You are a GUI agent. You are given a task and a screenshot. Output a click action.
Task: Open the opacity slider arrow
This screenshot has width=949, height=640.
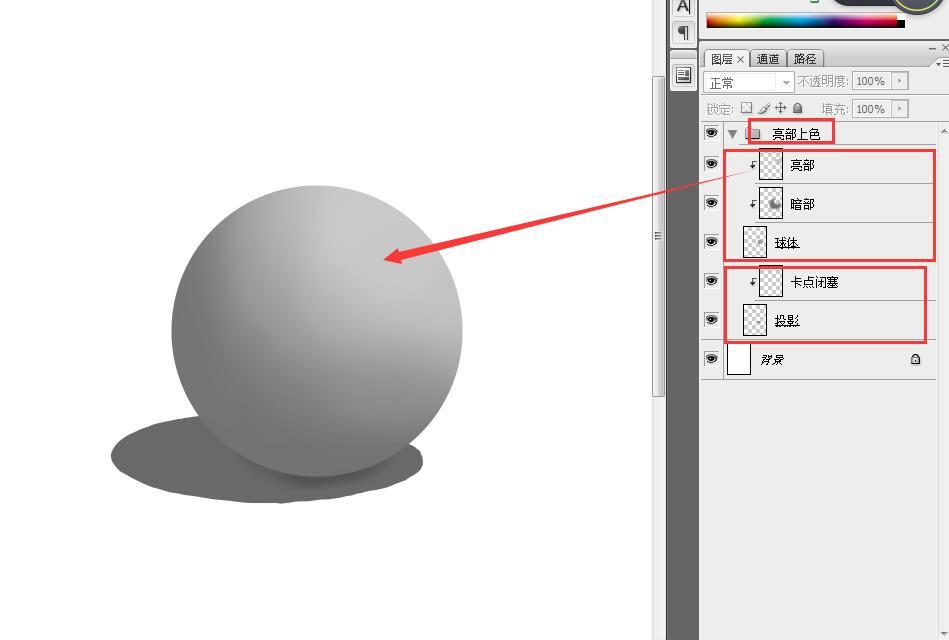900,81
